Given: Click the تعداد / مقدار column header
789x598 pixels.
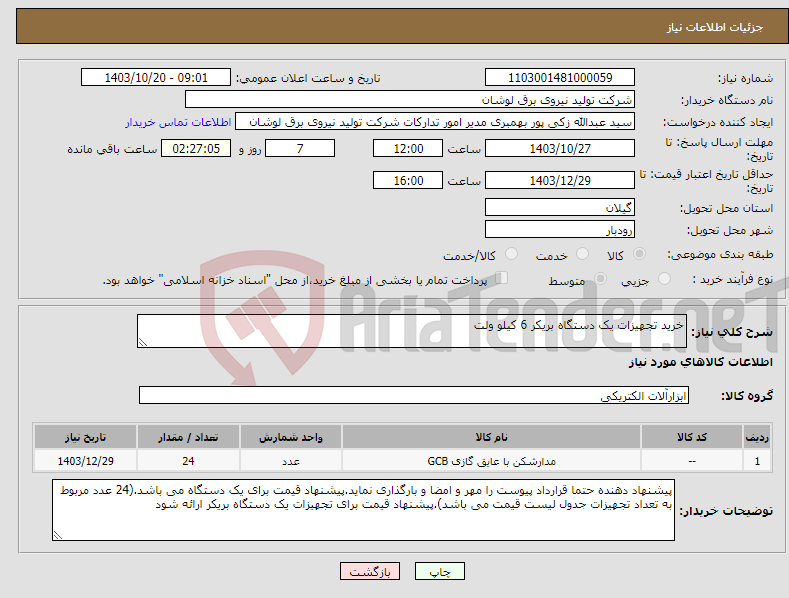Looking at the screenshot, I should 188,437.
